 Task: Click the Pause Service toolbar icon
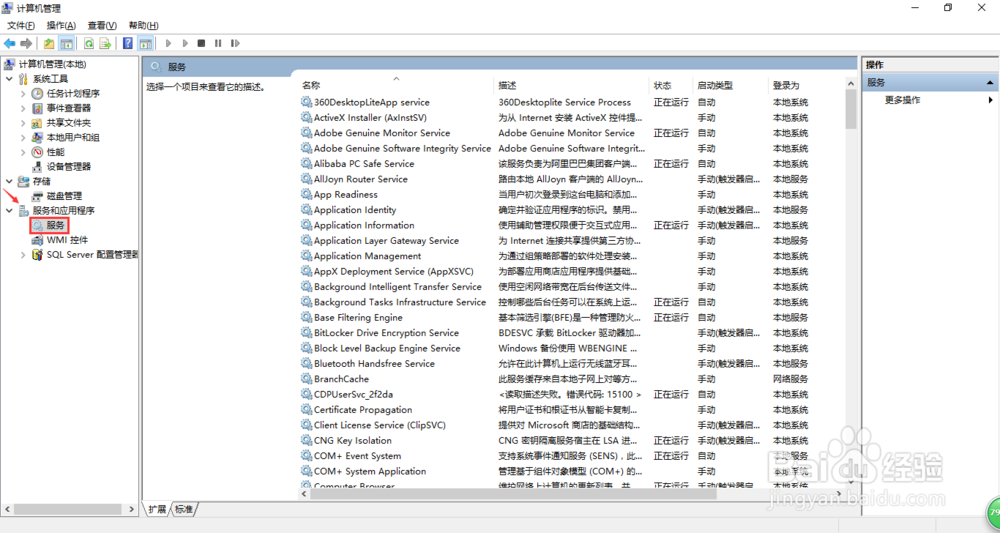(x=218, y=43)
